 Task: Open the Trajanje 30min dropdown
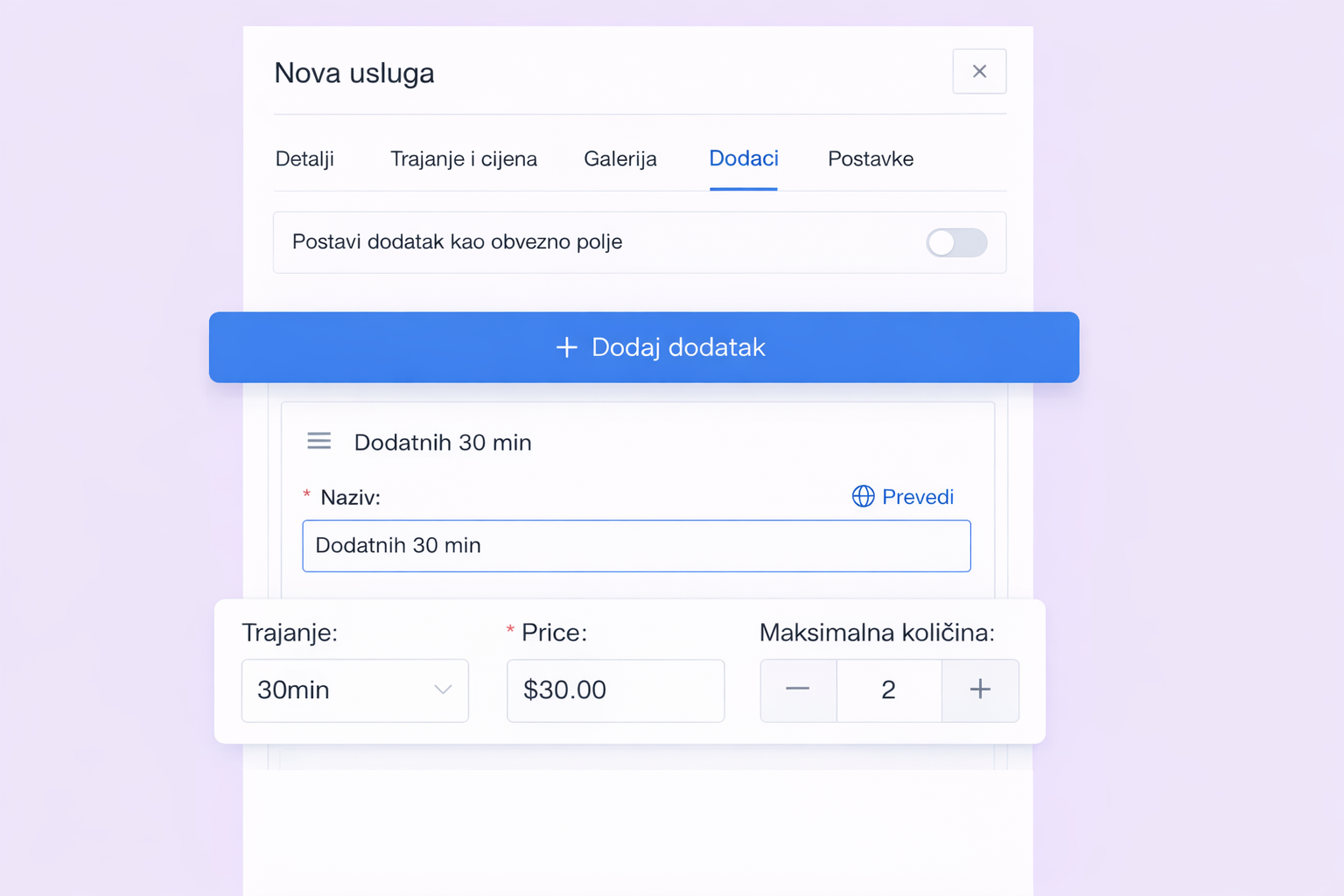coord(355,690)
